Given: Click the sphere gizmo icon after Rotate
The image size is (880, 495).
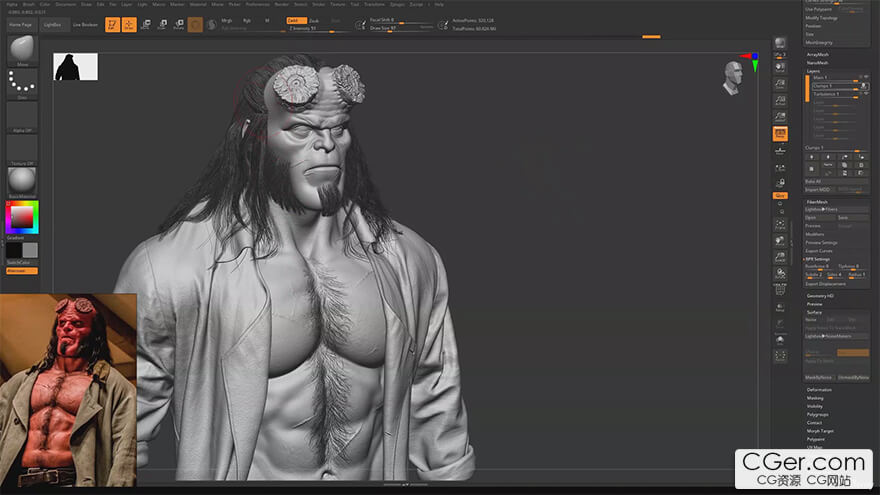Looking at the screenshot, I should click(x=195, y=25).
